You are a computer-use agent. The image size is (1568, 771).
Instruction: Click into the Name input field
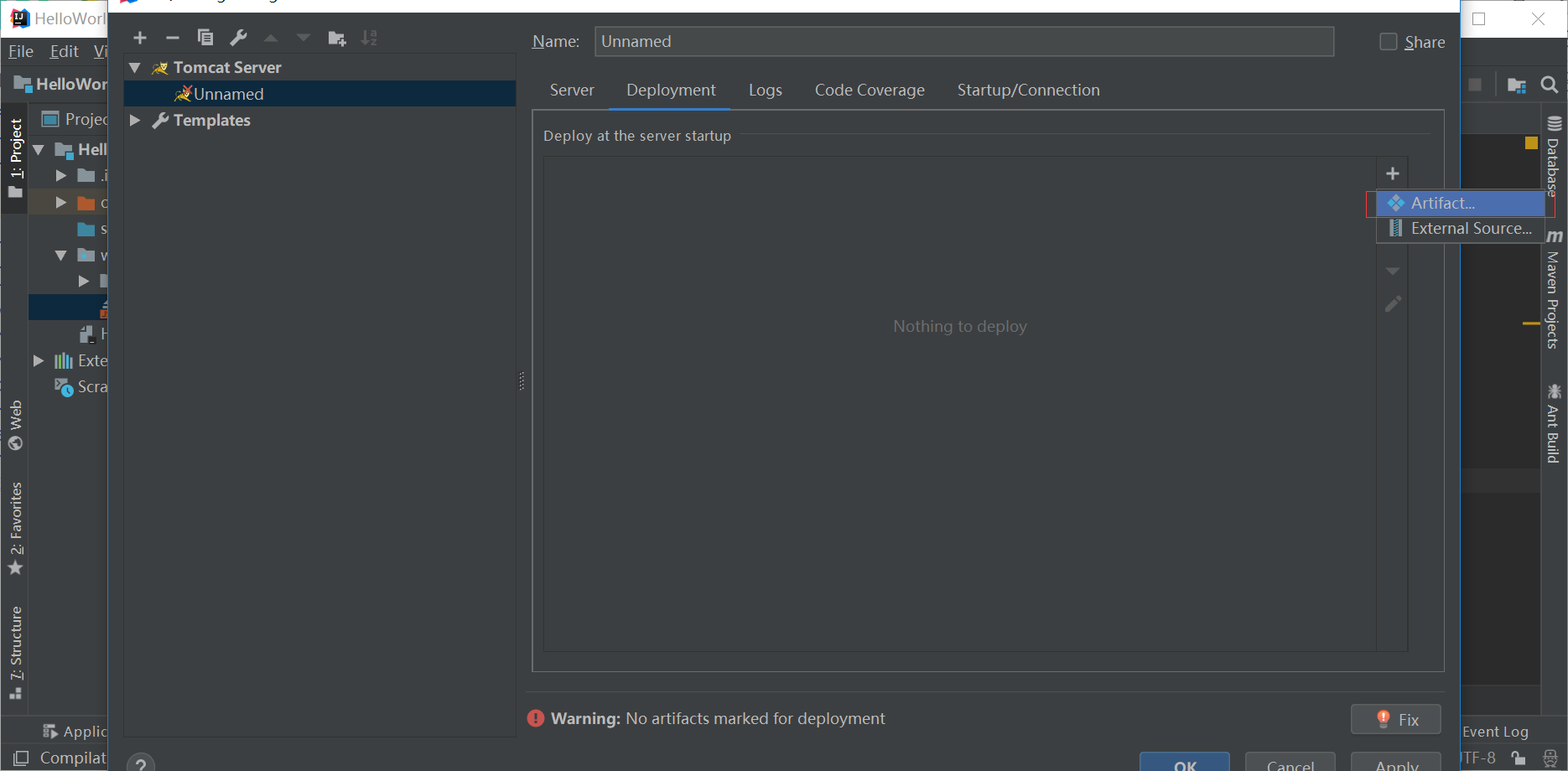[964, 41]
